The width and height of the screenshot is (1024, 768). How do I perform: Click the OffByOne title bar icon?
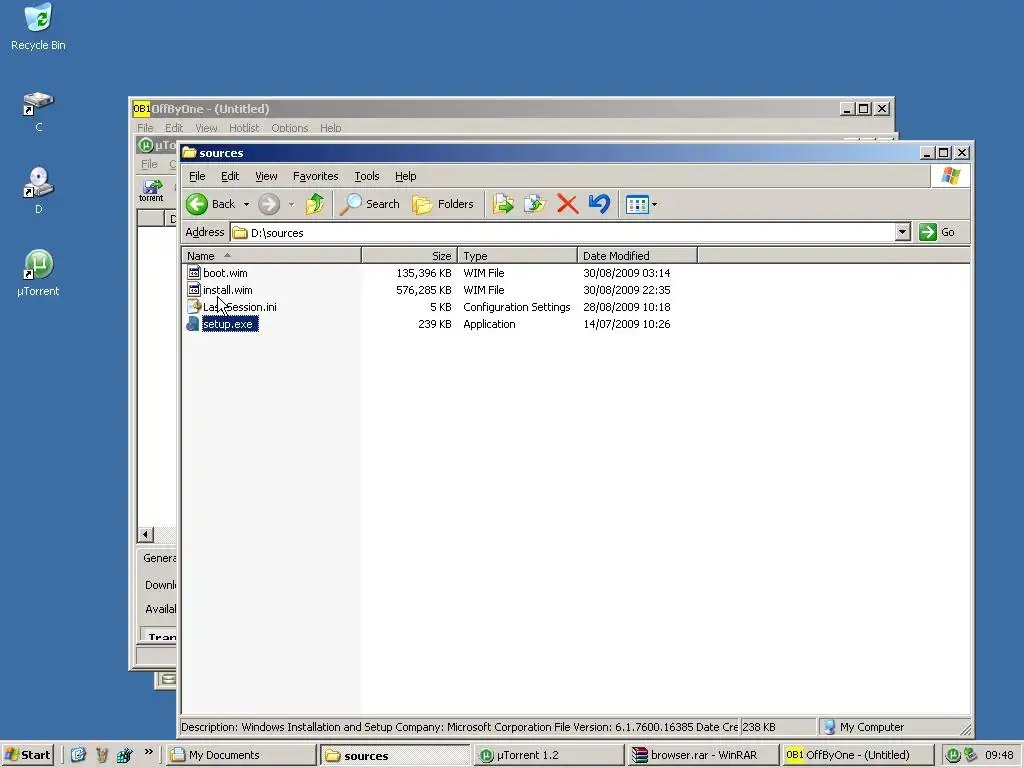tap(142, 108)
